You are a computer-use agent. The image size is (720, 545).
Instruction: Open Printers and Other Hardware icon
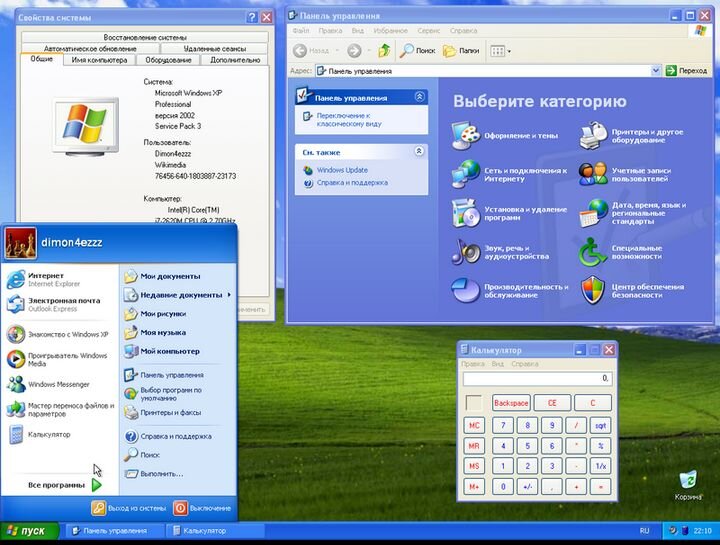pyautogui.click(x=593, y=136)
